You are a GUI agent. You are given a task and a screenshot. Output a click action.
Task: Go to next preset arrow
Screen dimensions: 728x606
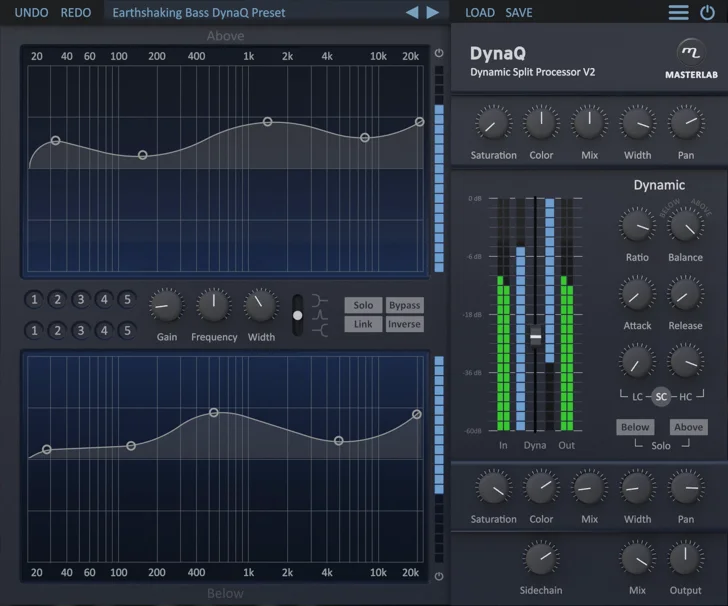(433, 13)
